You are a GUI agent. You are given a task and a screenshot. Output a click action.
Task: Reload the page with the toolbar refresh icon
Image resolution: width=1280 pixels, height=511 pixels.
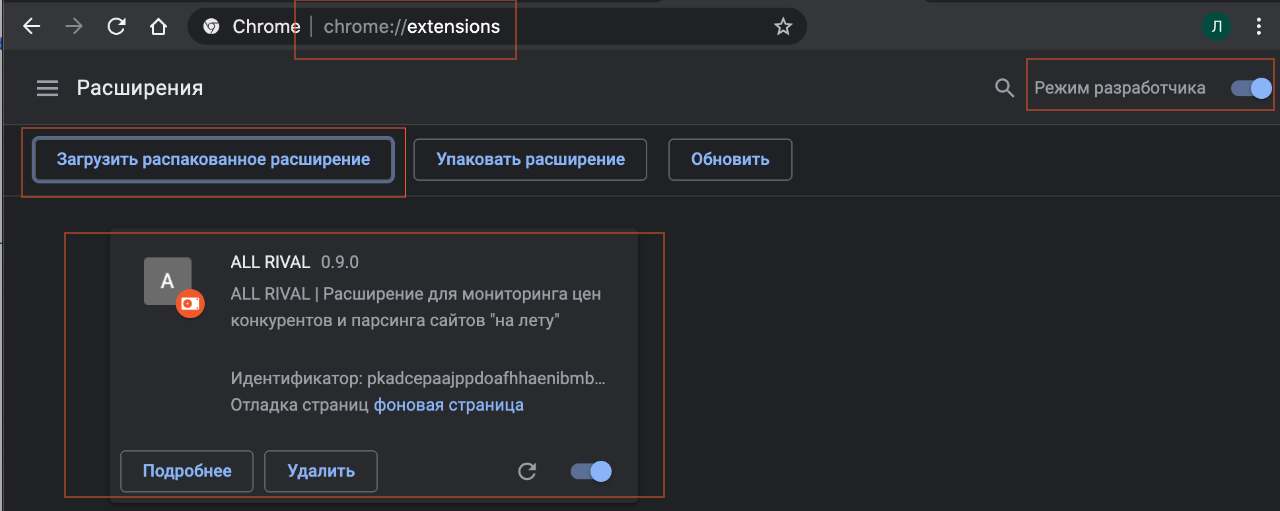coord(116,27)
